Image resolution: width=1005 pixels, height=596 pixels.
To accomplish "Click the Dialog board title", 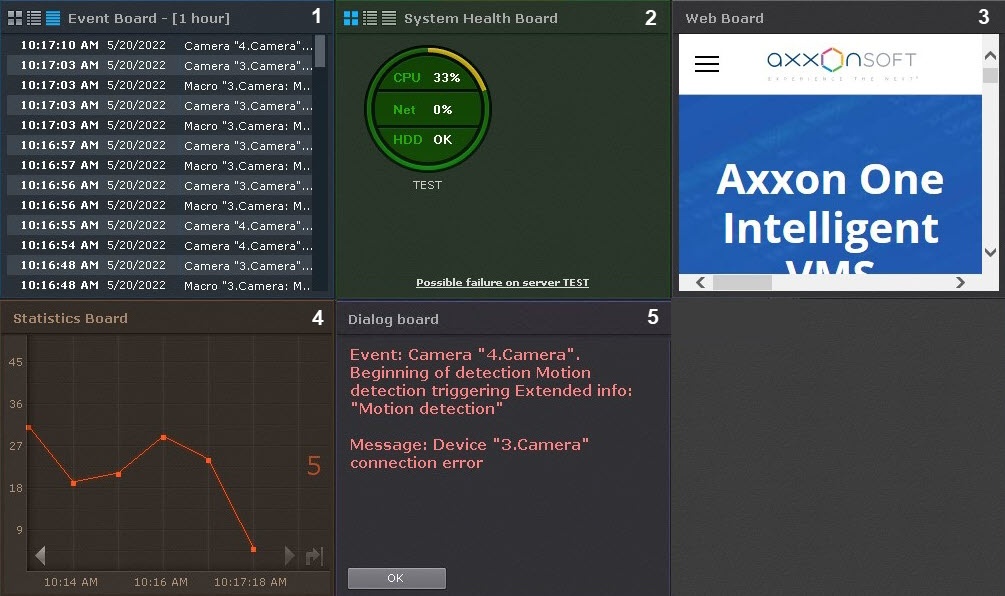I will [394, 319].
